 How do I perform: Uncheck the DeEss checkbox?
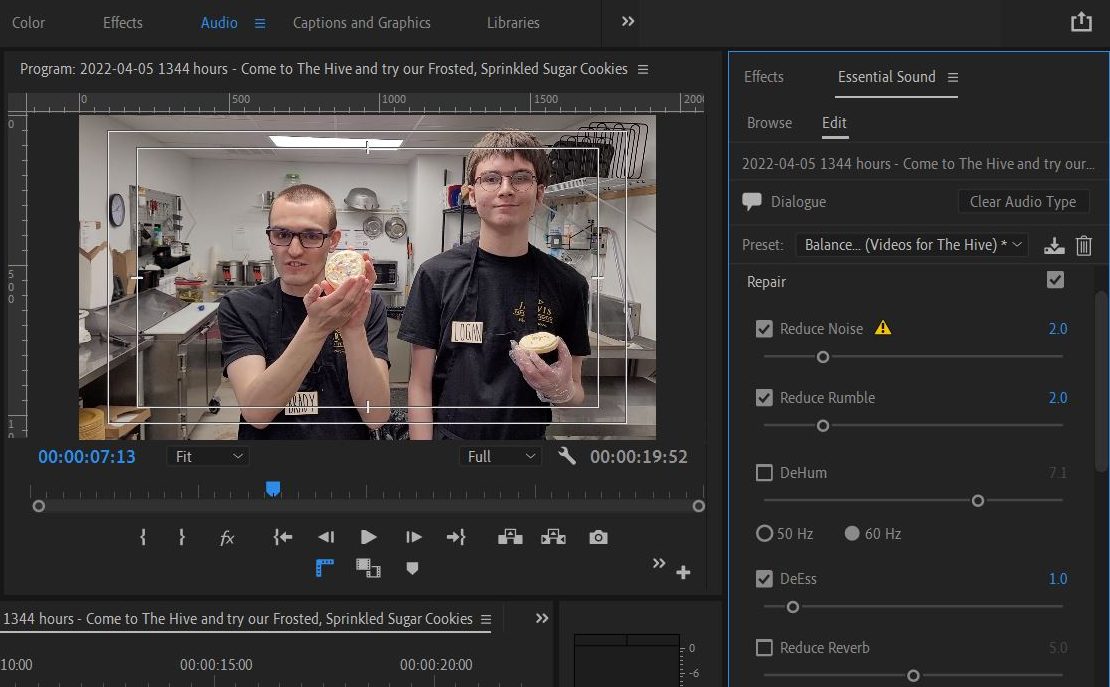764,579
